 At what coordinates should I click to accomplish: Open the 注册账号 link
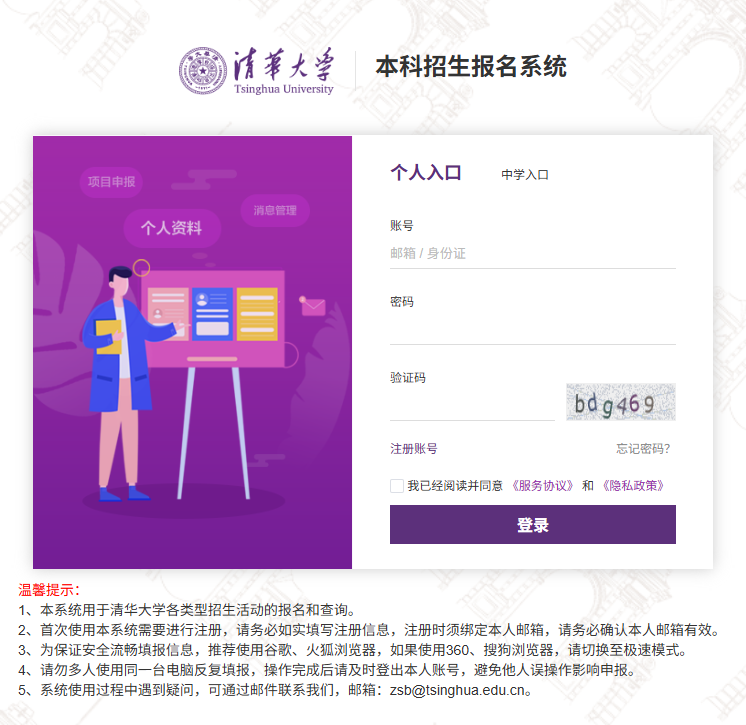(x=413, y=449)
